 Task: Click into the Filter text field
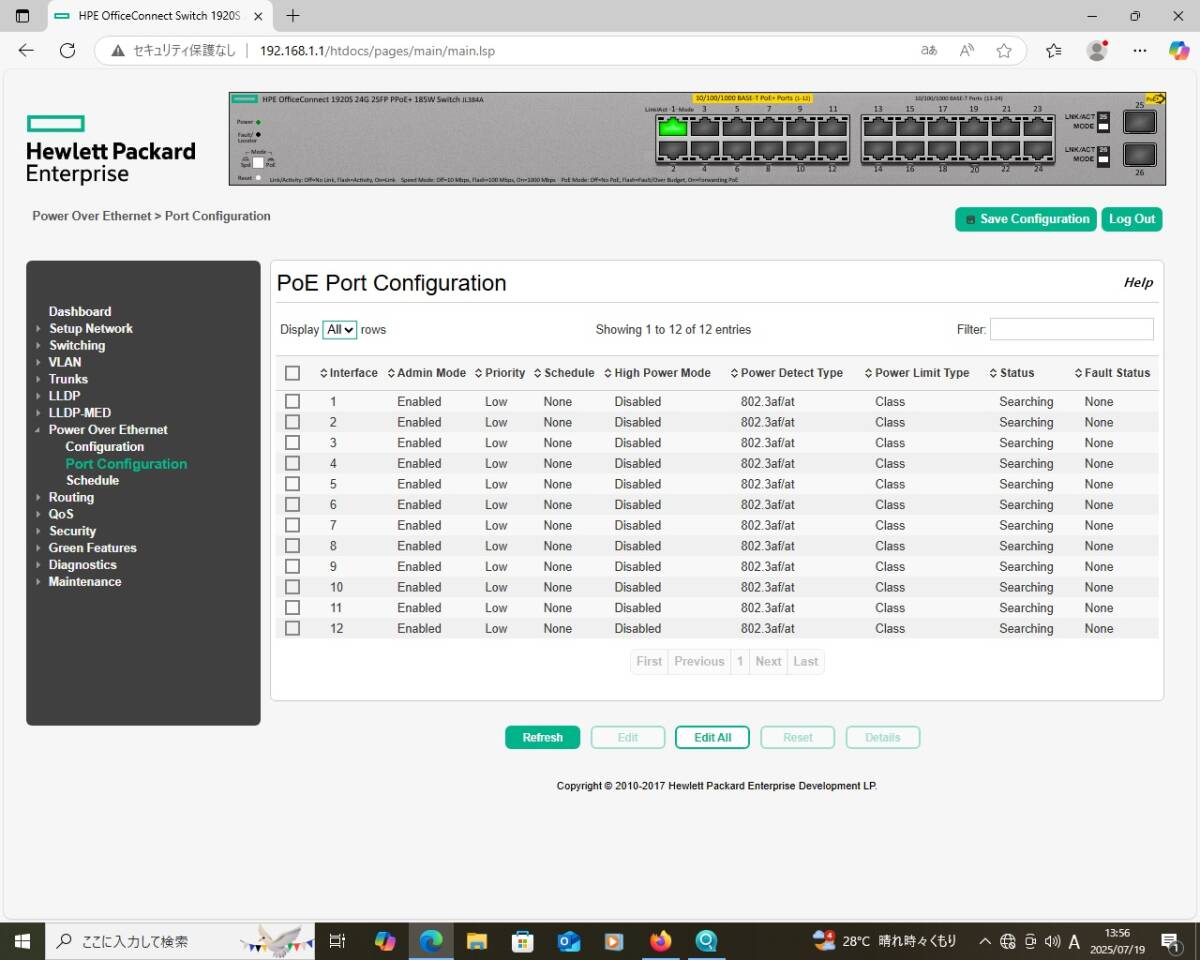point(1071,329)
